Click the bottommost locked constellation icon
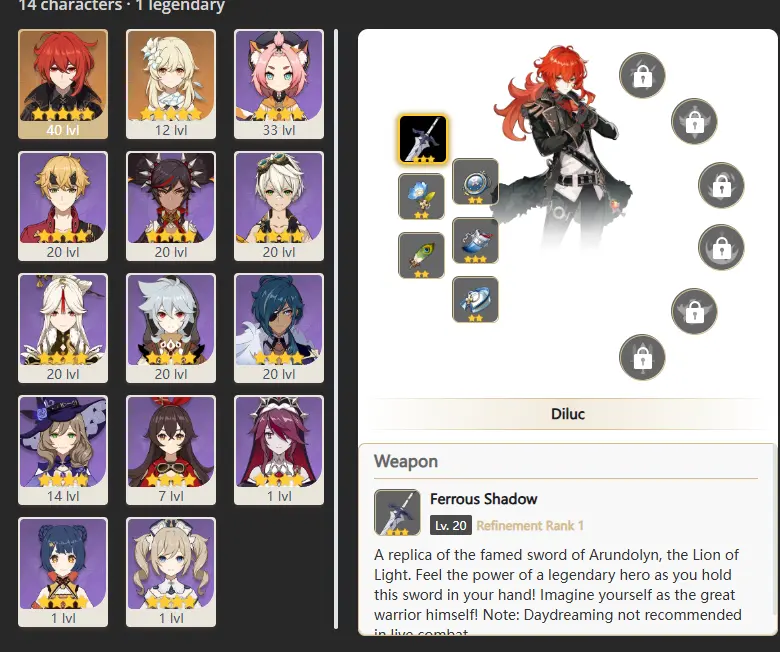780x652 pixels. (x=642, y=358)
